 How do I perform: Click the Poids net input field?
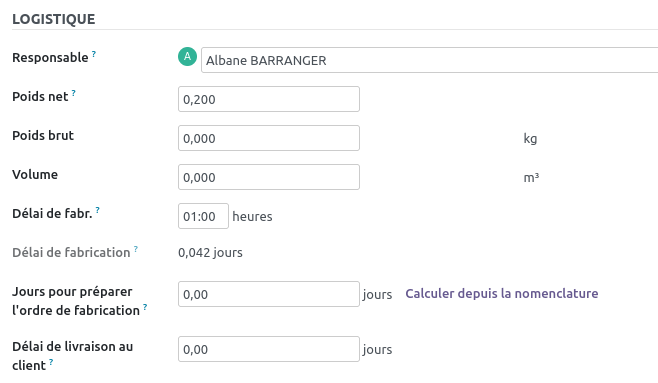tap(269, 99)
